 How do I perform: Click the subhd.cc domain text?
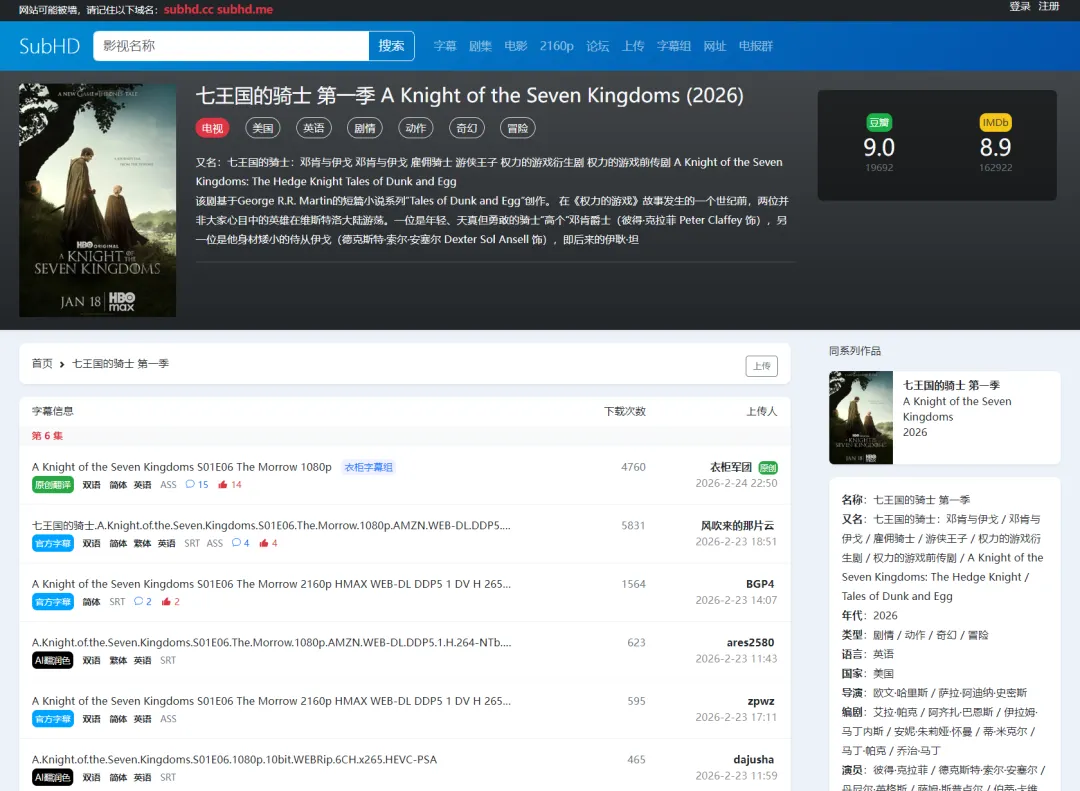click(189, 10)
